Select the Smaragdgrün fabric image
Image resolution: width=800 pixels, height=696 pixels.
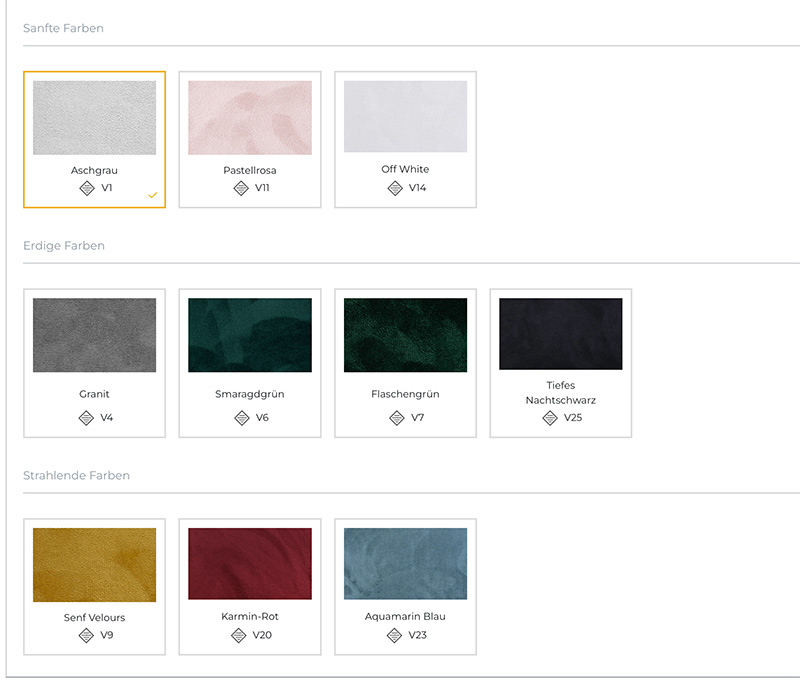click(250, 335)
